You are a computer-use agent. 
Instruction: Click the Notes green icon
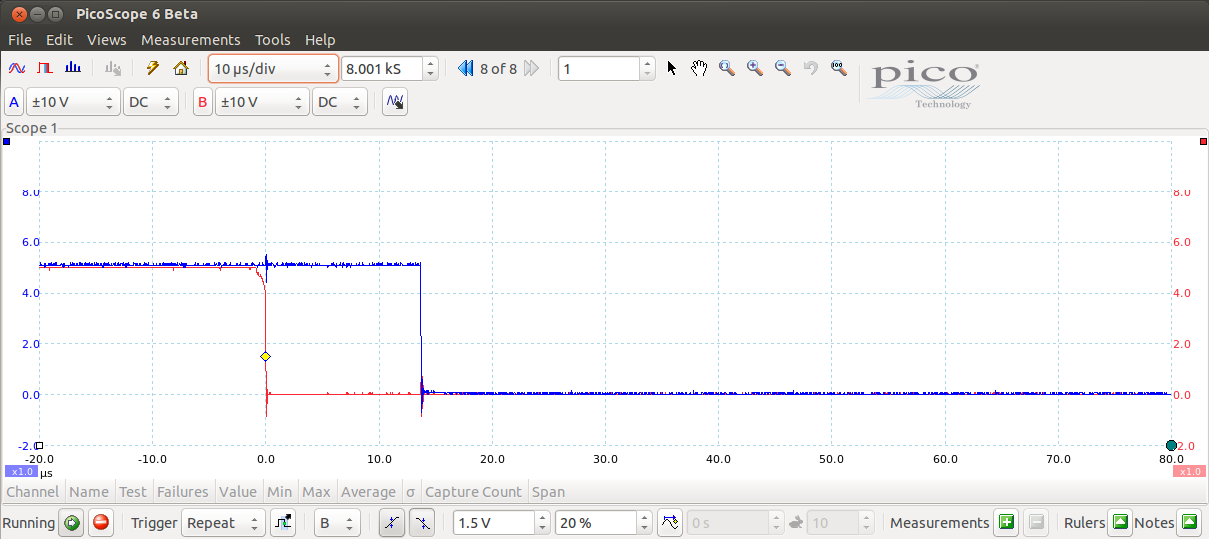[x=1189, y=522]
